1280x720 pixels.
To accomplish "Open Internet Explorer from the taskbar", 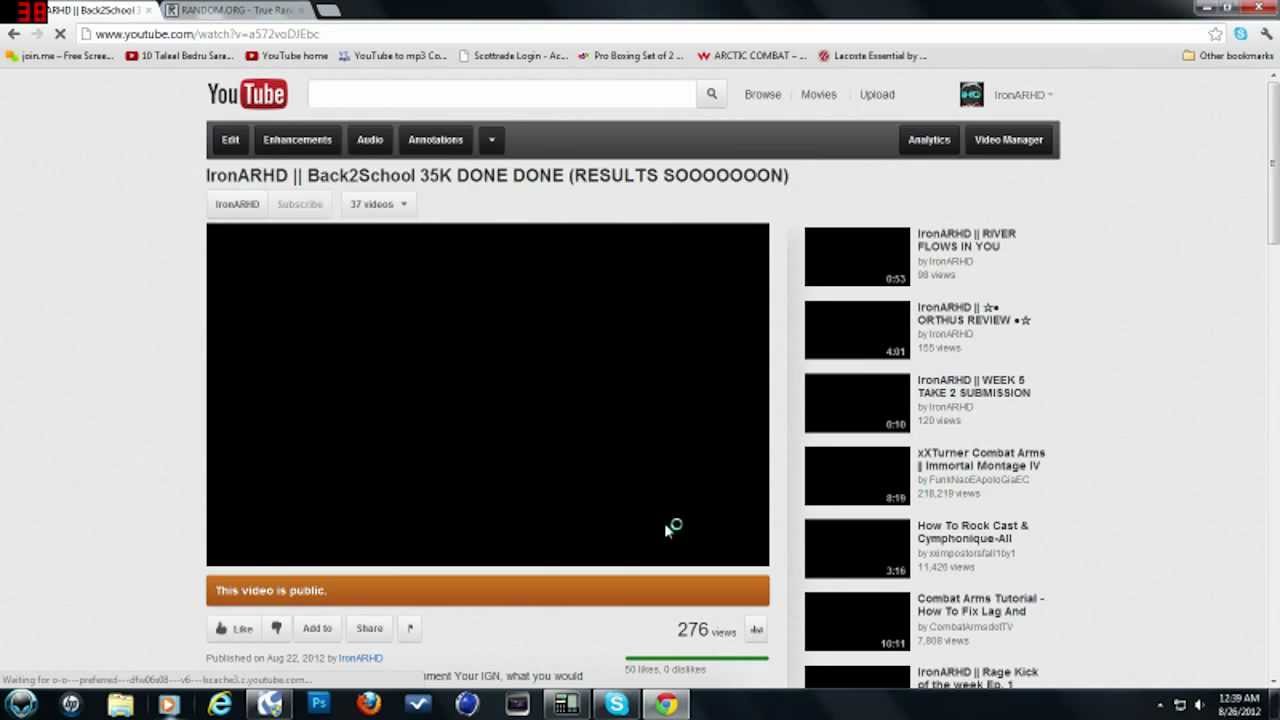I will (x=220, y=704).
